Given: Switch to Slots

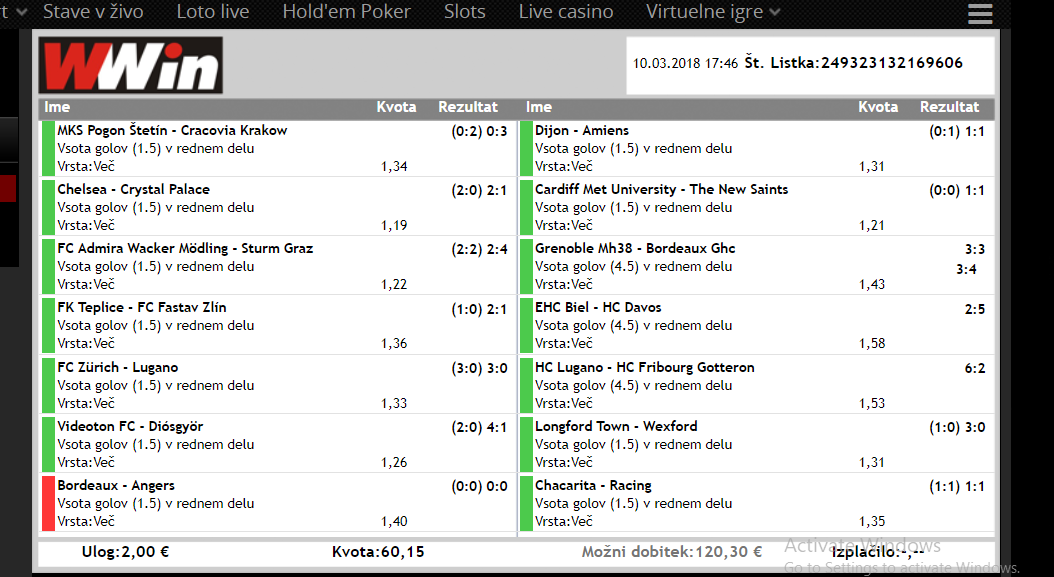Looking at the screenshot, I should click(464, 11).
